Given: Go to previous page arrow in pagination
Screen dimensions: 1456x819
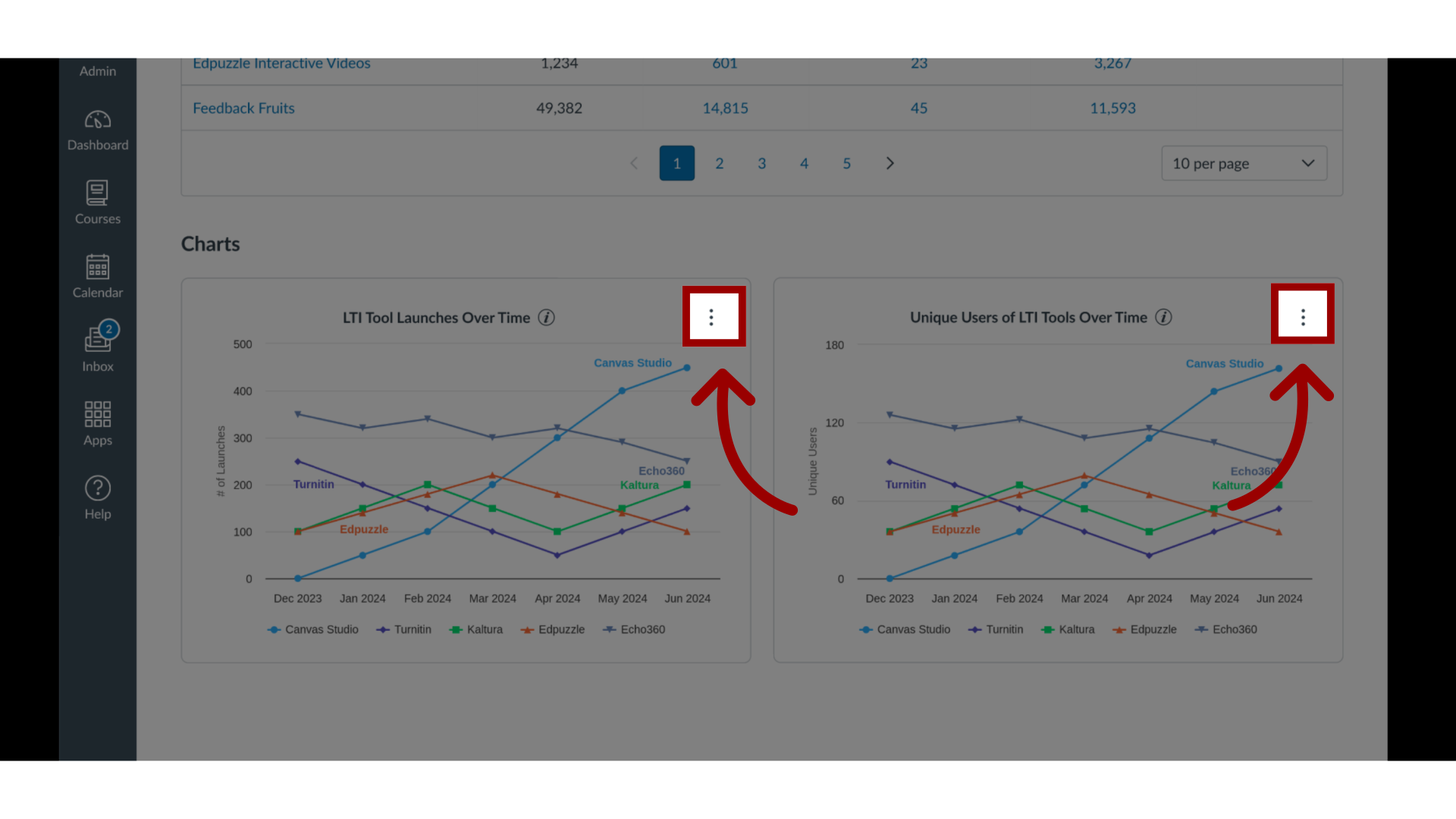Looking at the screenshot, I should 634,163.
